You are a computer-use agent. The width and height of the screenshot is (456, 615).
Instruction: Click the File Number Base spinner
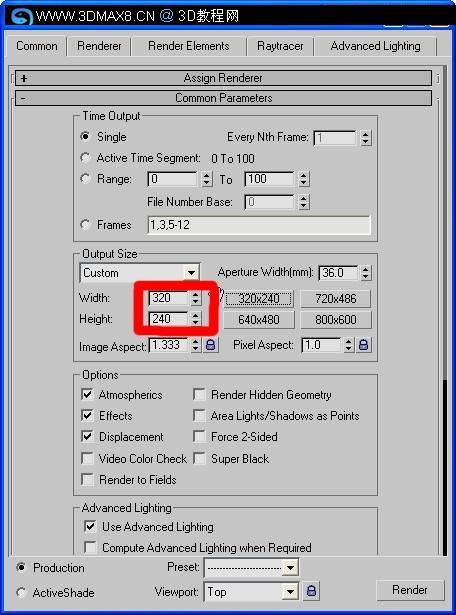pyautogui.click(x=303, y=202)
